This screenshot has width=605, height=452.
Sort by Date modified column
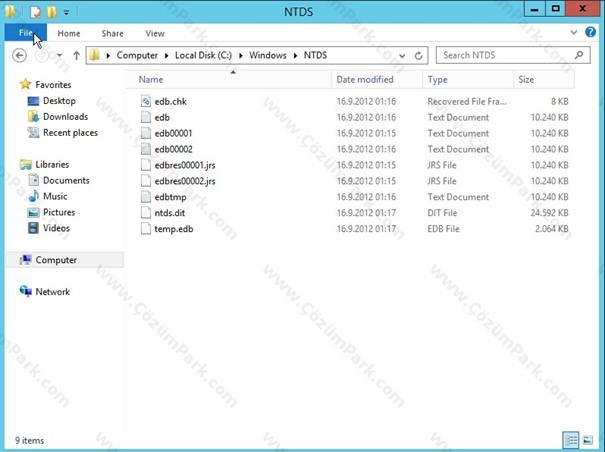tap(365, 80)
